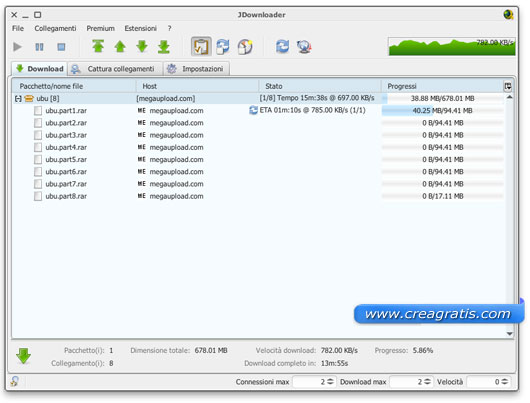Image resolution: width=530 pixels, height=403 pixels.
Task: Click the blue reconnect refresh icon
Action: point(282,46)
